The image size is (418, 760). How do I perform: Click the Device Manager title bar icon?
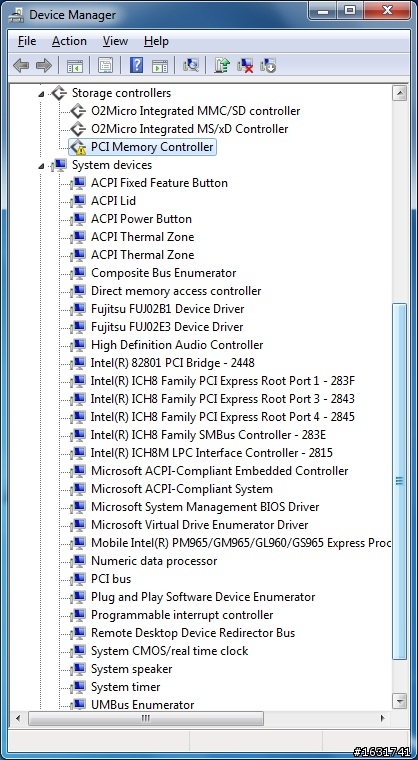[16, 15]
